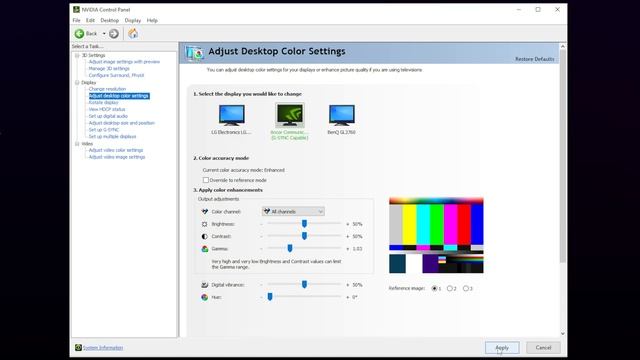This screenshot has height=360, width=640.
Task: Click the Contrast half-circle icon
Action: (x=205, y=236)
